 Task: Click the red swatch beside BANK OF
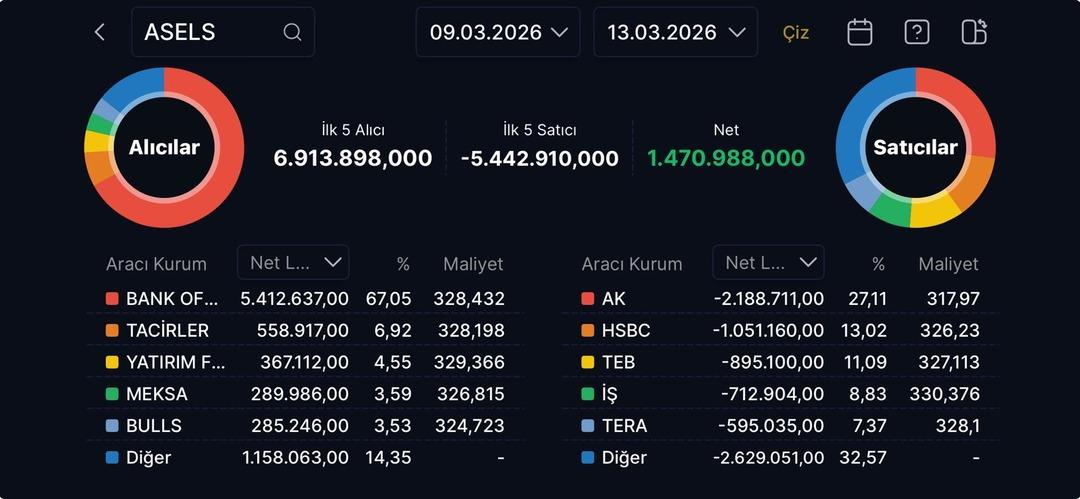[112, 298]
